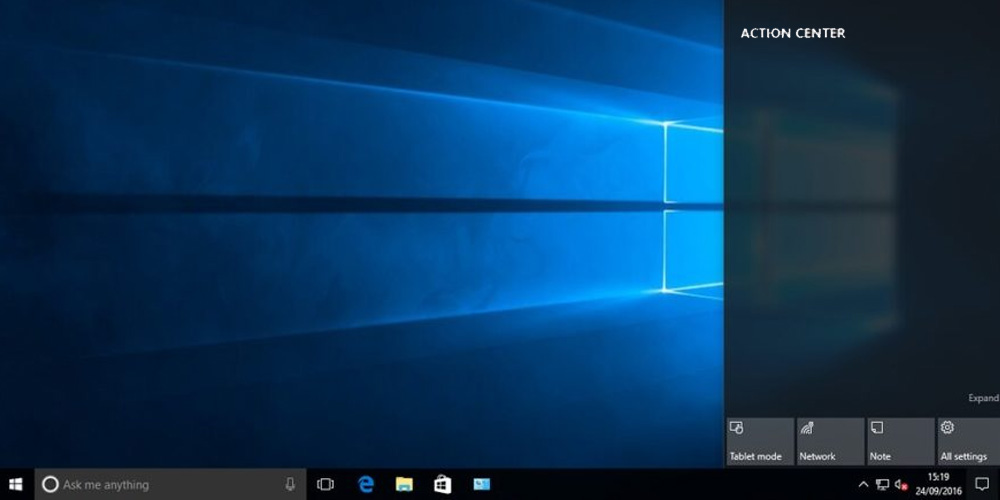Expand the quick actions list

coord(983,398)
